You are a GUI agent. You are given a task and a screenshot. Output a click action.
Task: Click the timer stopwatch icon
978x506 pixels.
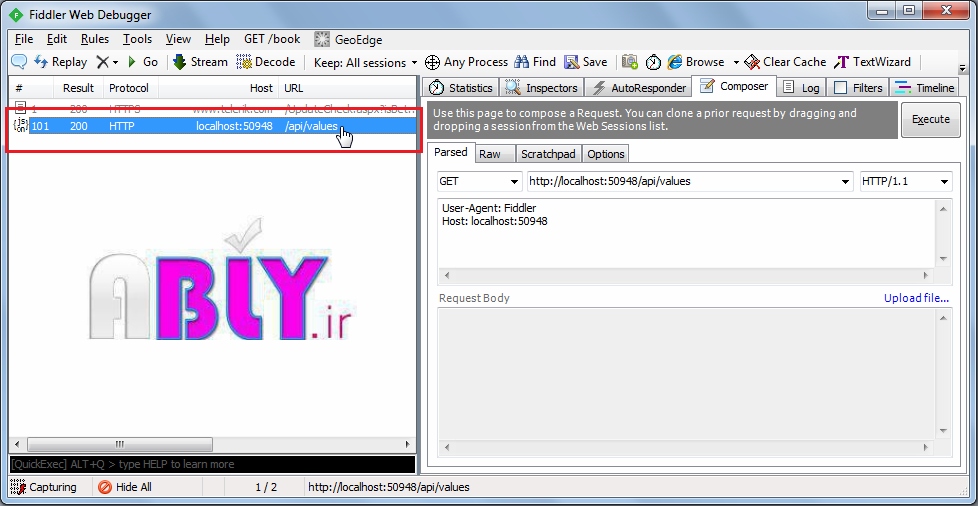pos(653,62)
